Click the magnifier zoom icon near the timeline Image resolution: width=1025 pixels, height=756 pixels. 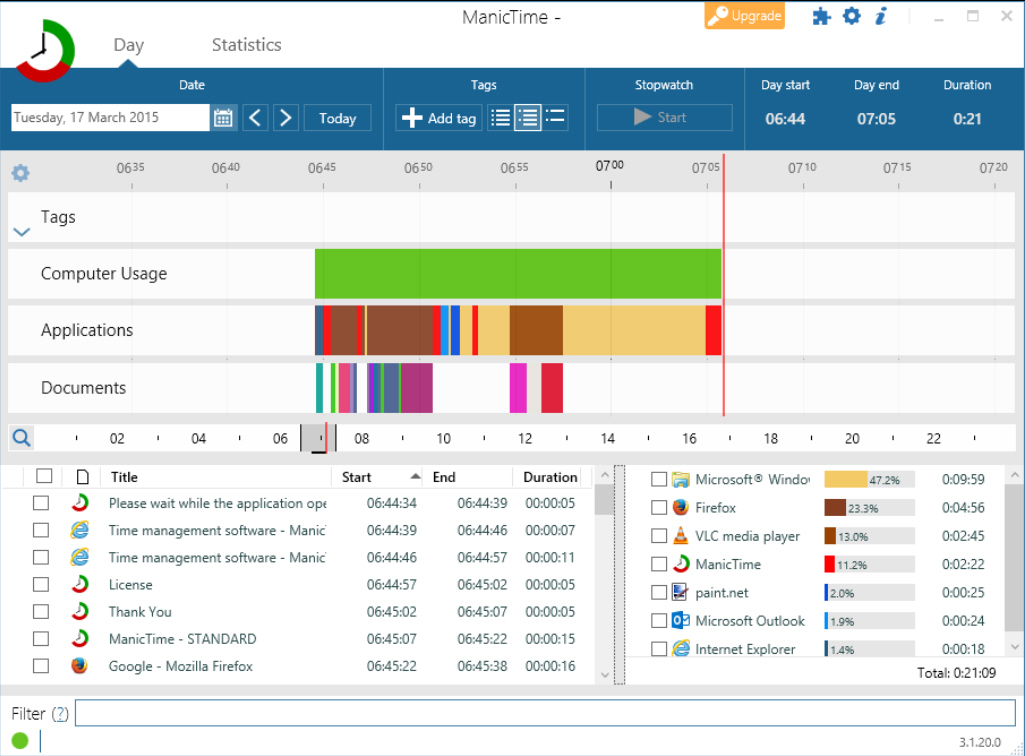point(20,437)
